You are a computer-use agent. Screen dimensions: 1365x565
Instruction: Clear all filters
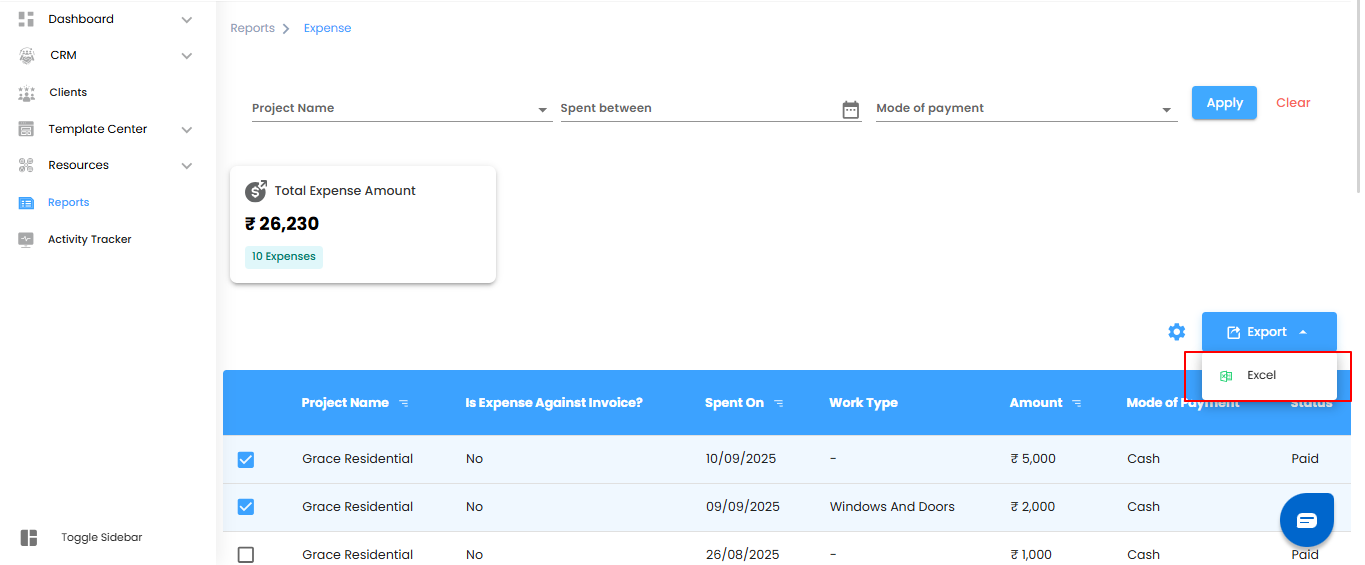point(1292,103)
